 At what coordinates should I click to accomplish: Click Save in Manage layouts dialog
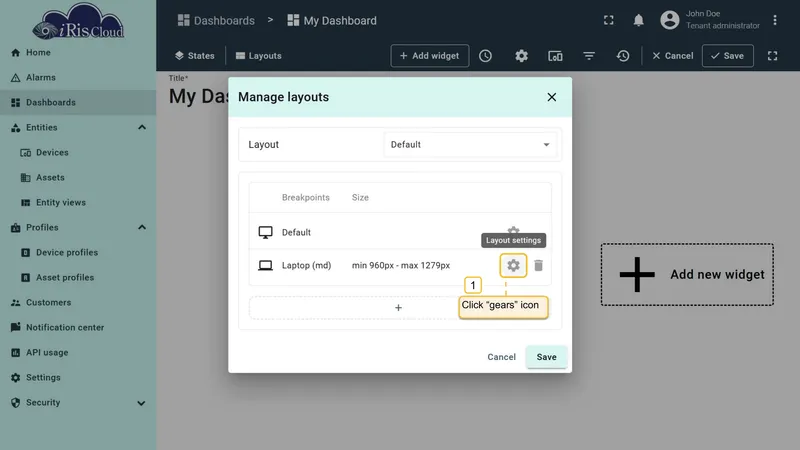pyautogui.click(x=546, y=357)
